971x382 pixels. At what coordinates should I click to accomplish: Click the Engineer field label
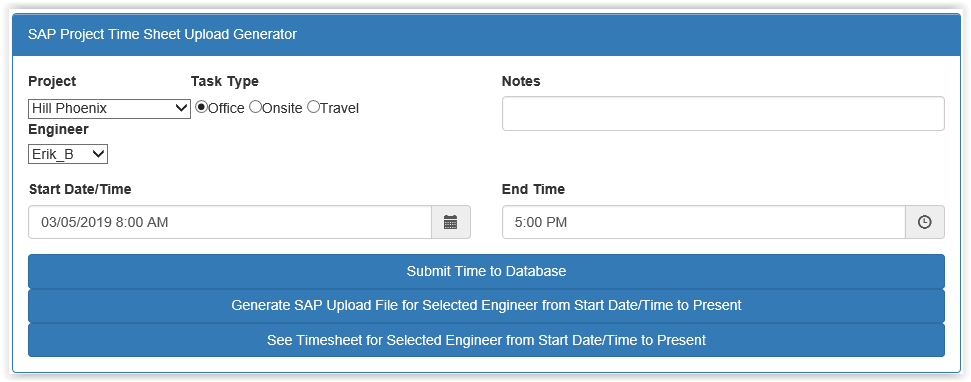click(x=58, y=129)
